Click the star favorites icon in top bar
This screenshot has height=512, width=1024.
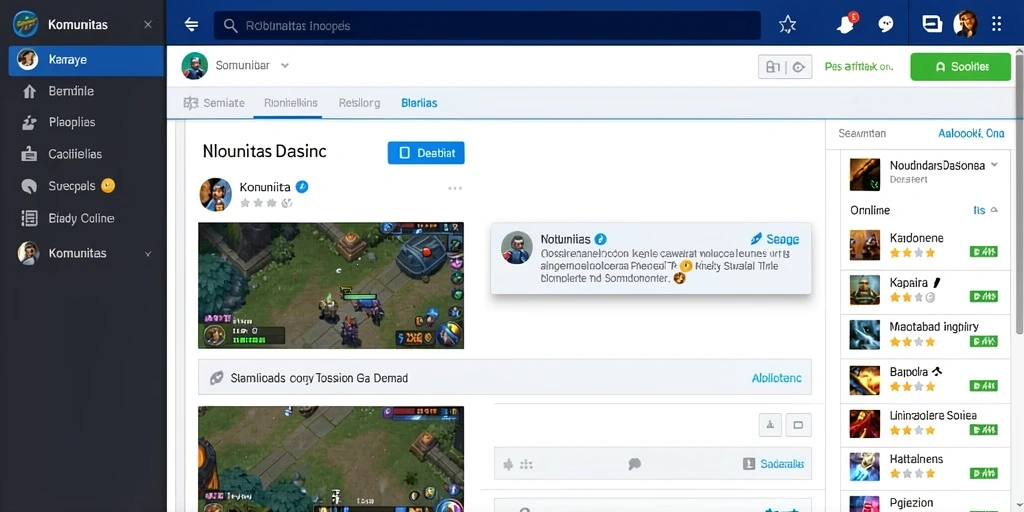point(788,25)
